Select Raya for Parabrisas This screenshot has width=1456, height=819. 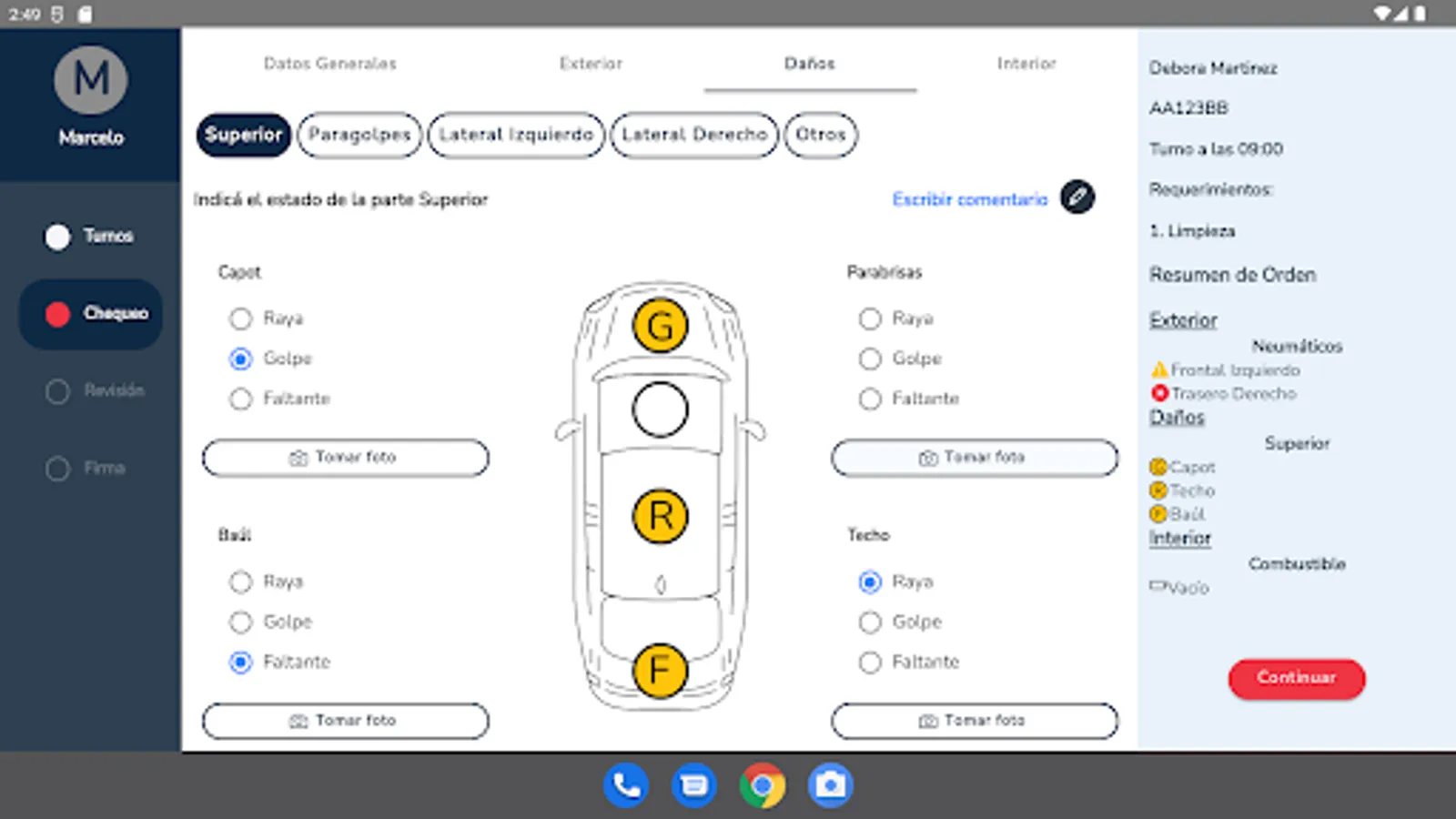tap(870, 318)
